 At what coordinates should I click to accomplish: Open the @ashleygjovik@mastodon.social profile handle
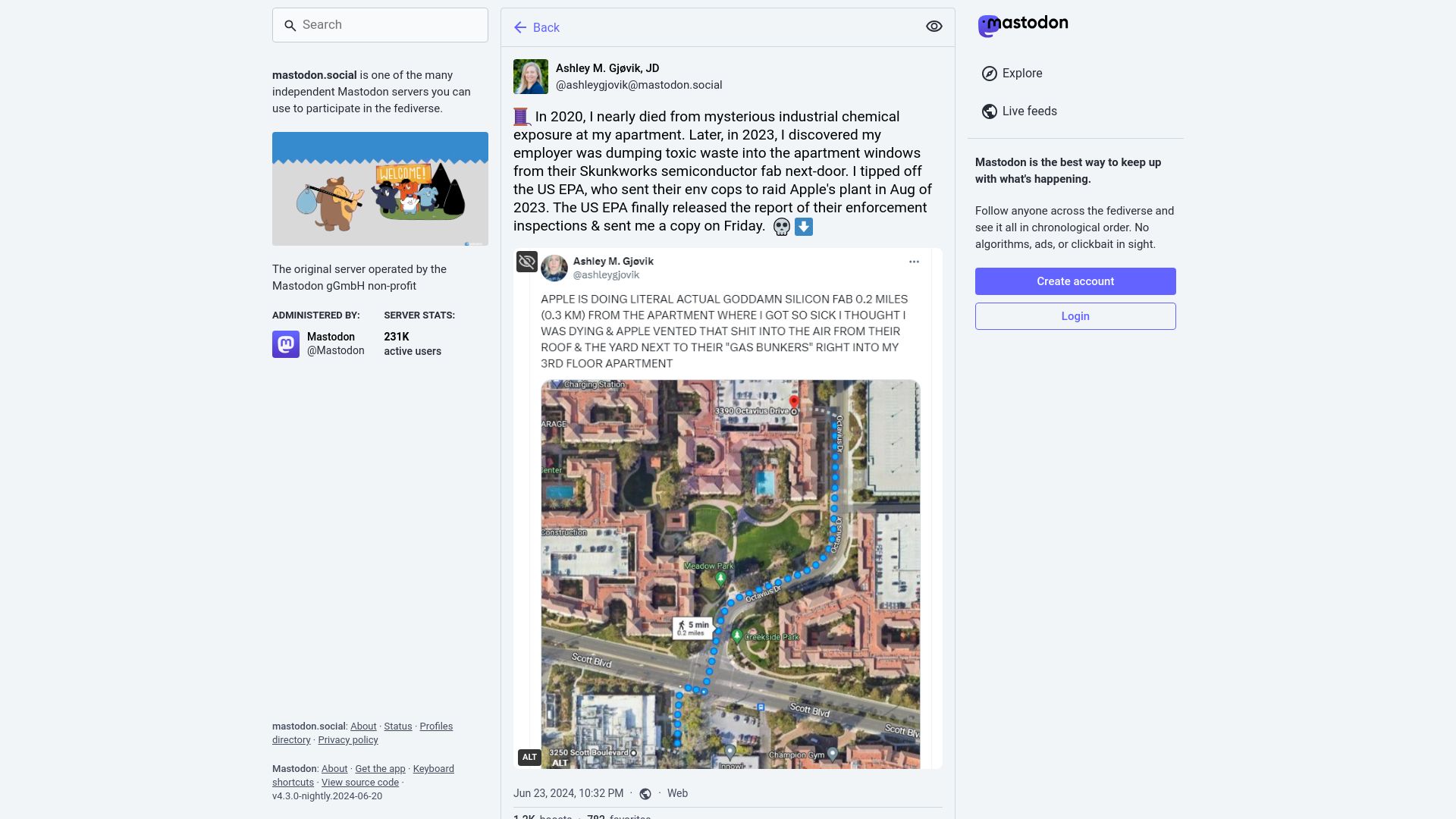639,85
